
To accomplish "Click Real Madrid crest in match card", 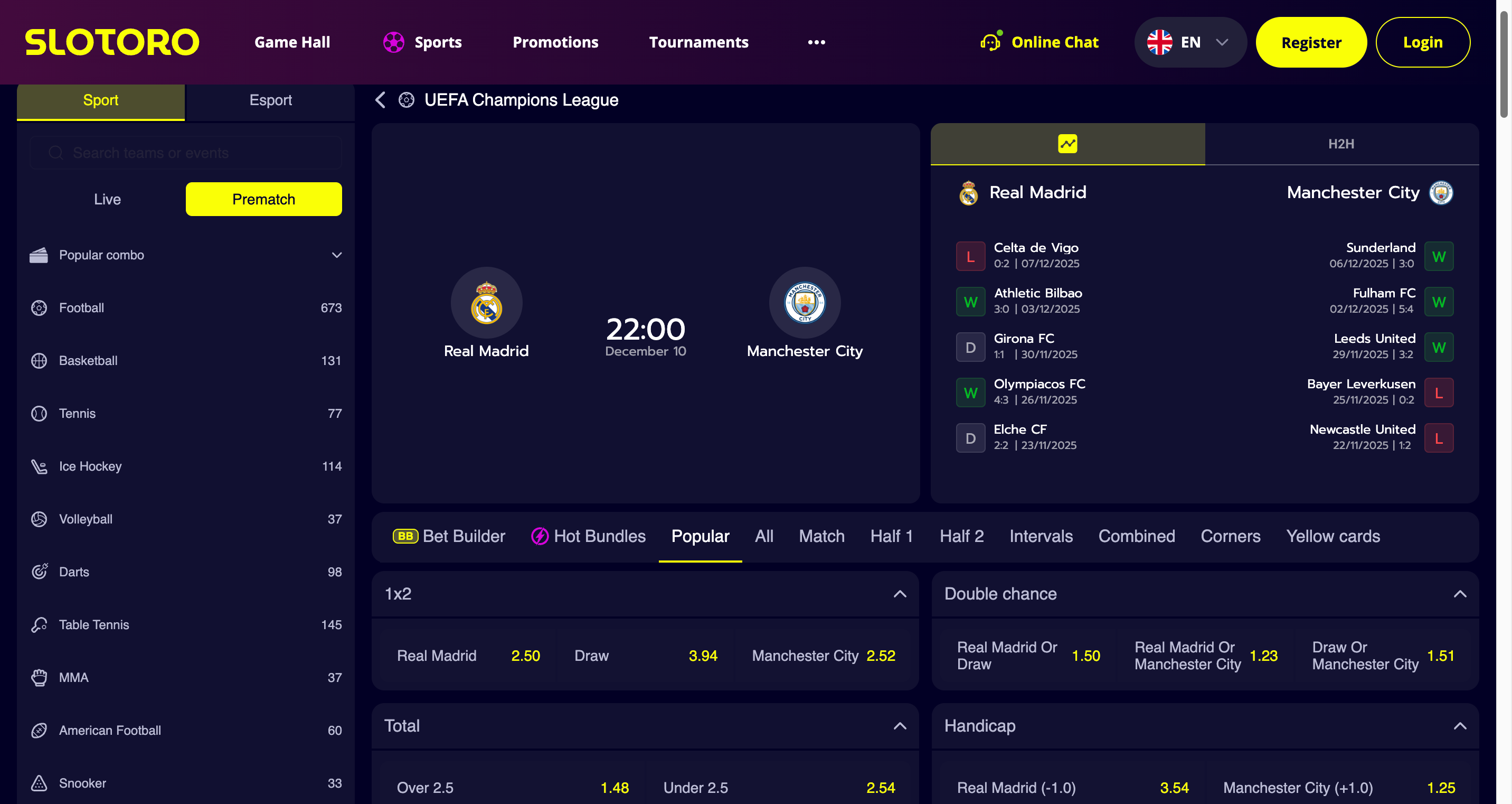I will click(486, 303).
